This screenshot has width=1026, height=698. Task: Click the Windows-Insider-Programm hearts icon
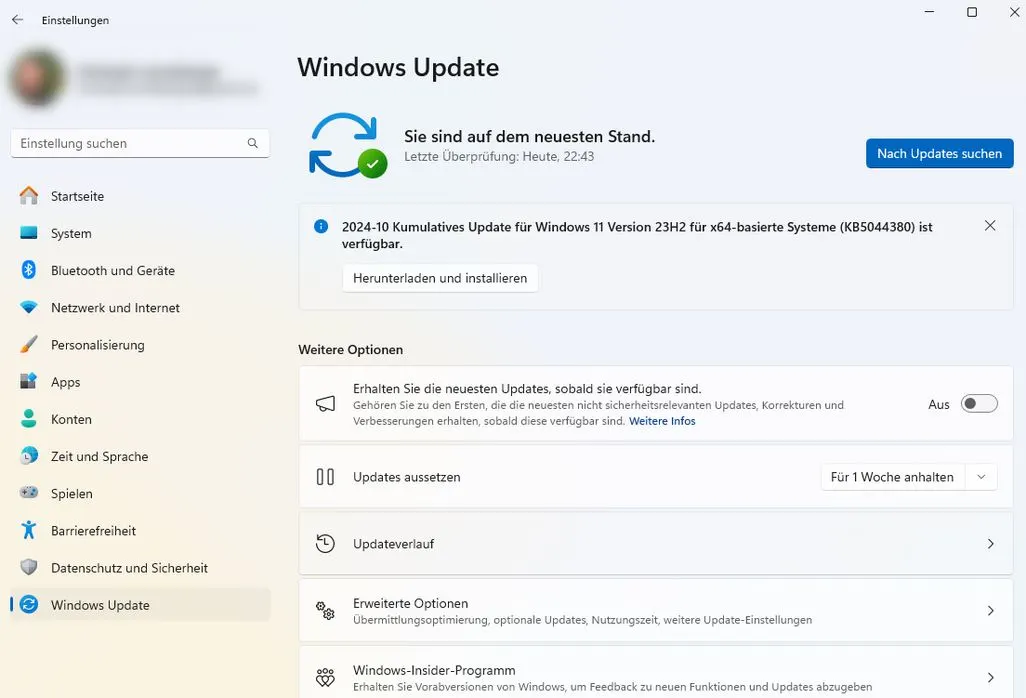tap(325, 677)
